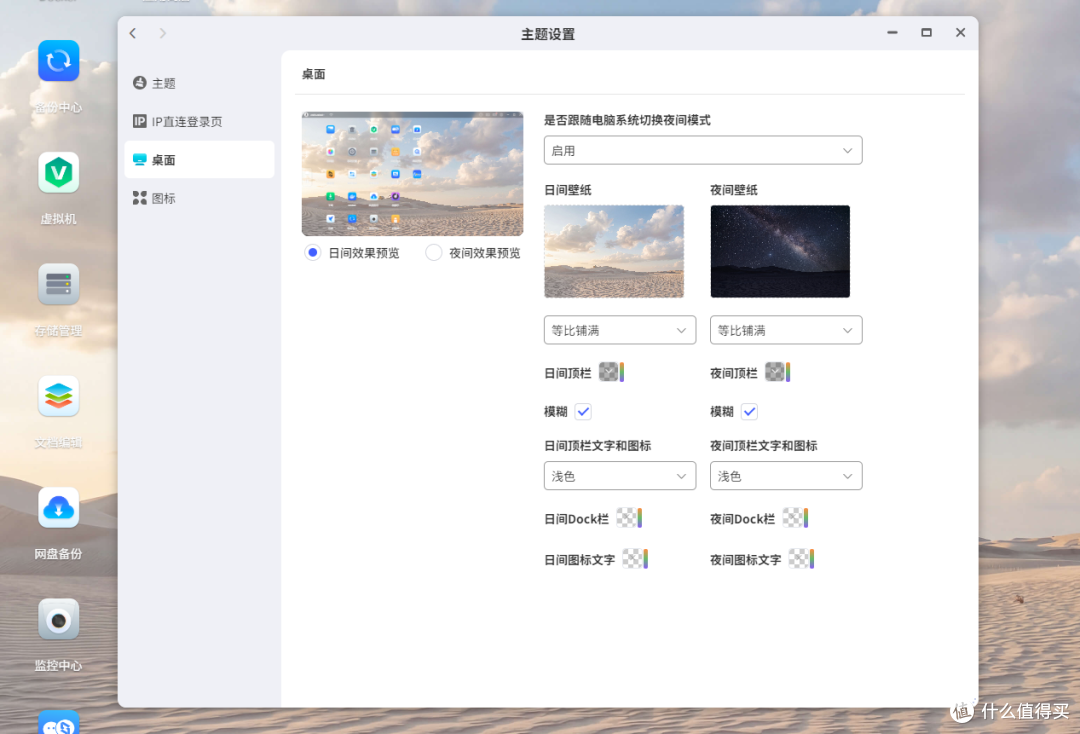This screenshot has height=734, width=1080.
Task: Pick the 夜间顶栏 color swatch
Action: pyautogui.click(x=778, y=373)
